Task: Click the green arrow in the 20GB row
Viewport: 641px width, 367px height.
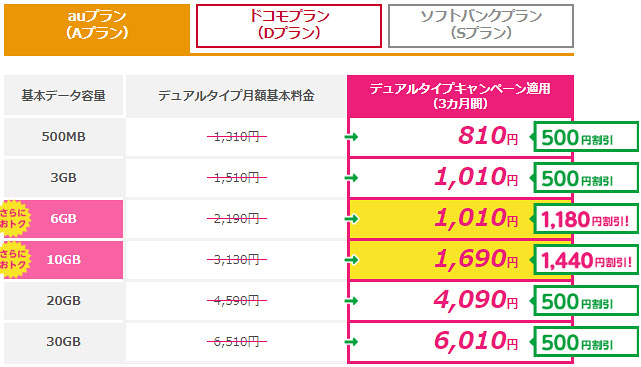Action: (x=351, y=301)
